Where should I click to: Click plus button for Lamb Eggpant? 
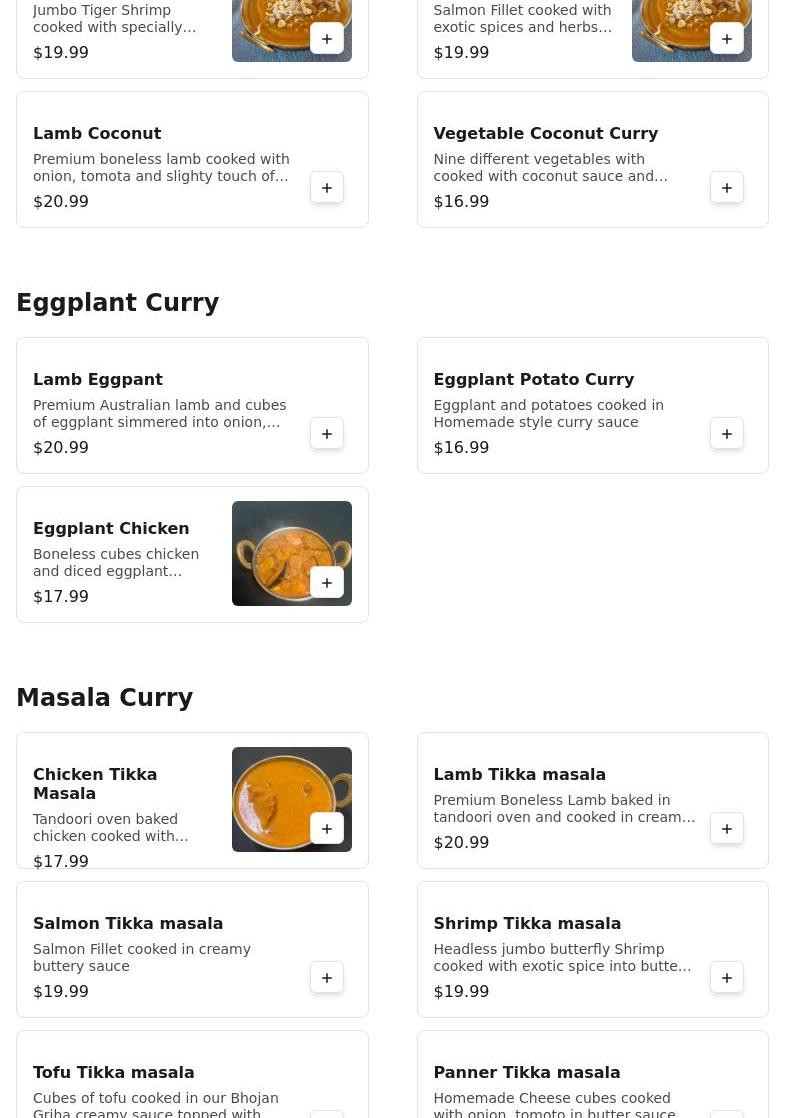[327, 434]
